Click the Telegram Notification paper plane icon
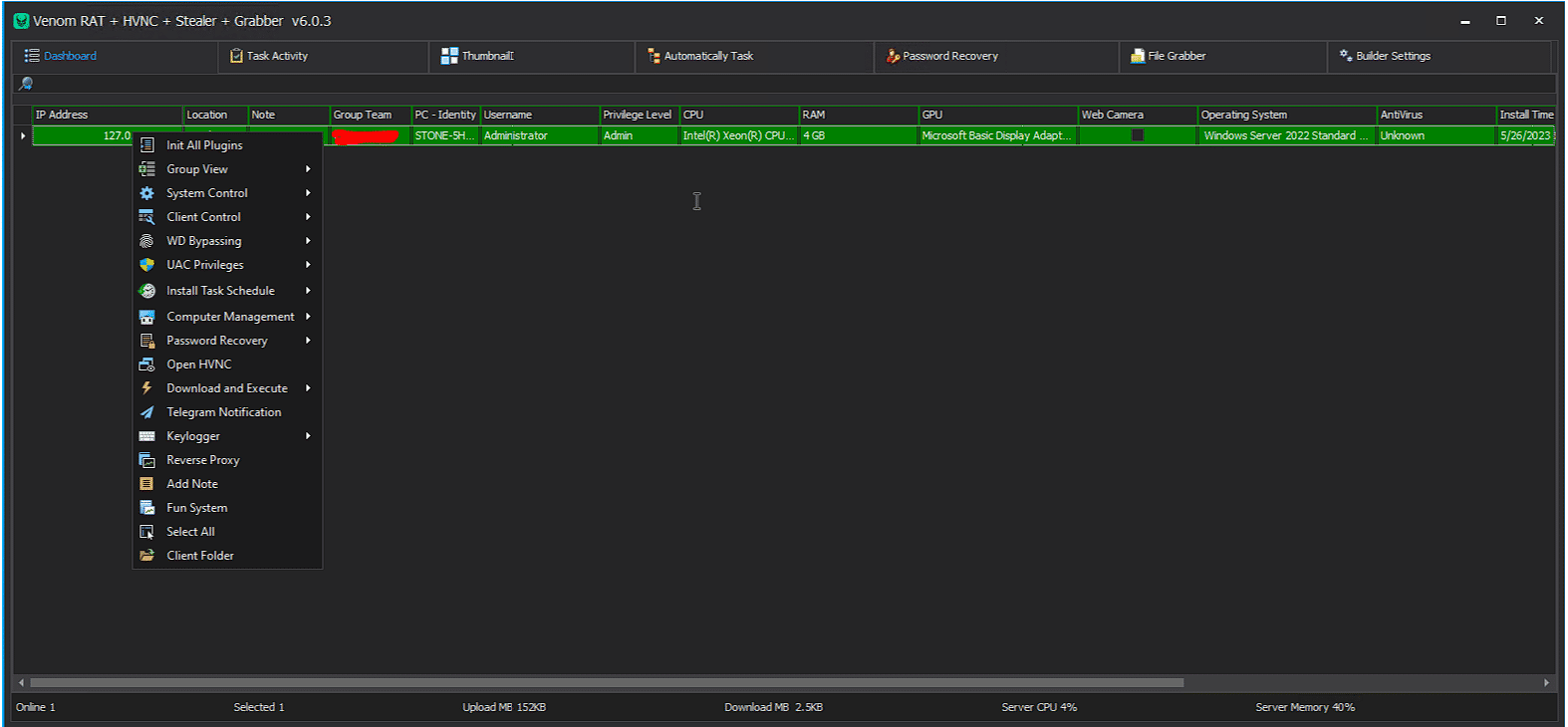The image size is (1568, 727). click(146, 412)
